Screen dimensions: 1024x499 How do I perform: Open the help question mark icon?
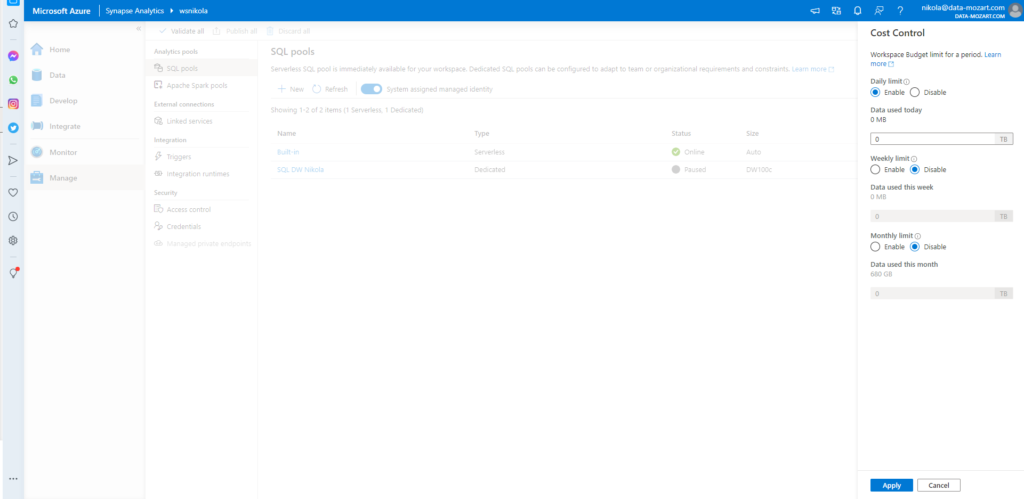click(x=900, y=10)
